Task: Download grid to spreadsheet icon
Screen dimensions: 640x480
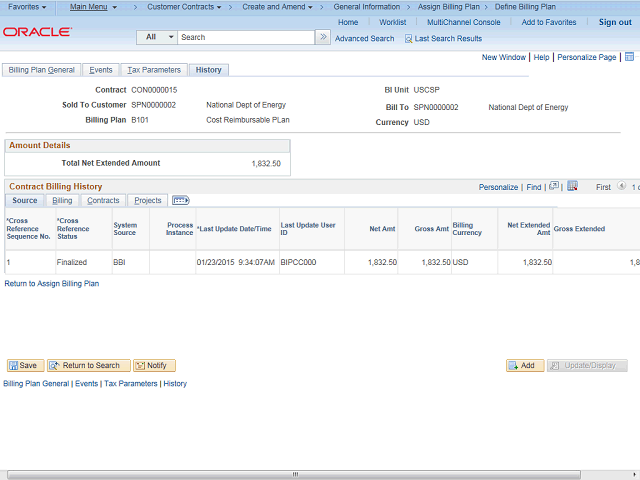Action: 572,186
